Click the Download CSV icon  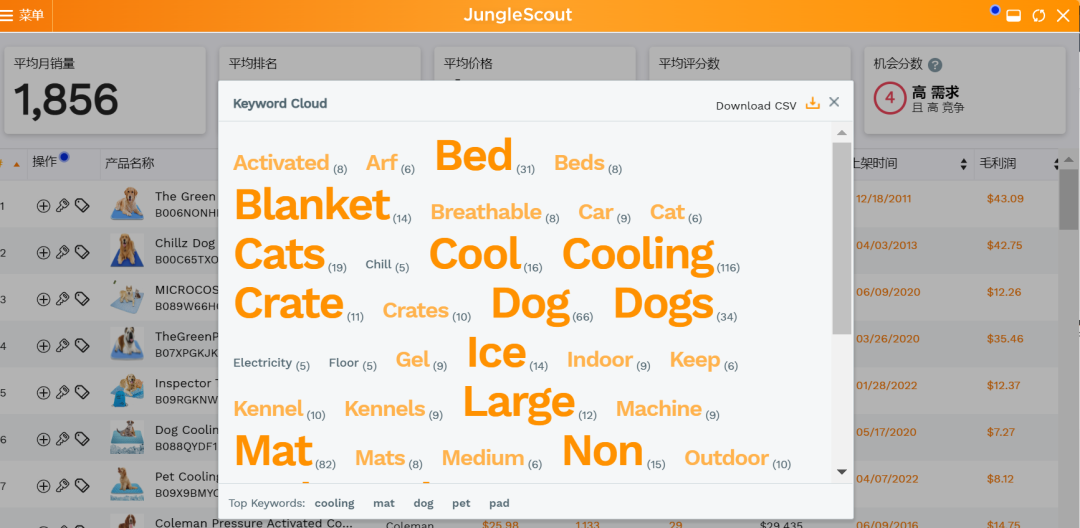tap(813, 103)
